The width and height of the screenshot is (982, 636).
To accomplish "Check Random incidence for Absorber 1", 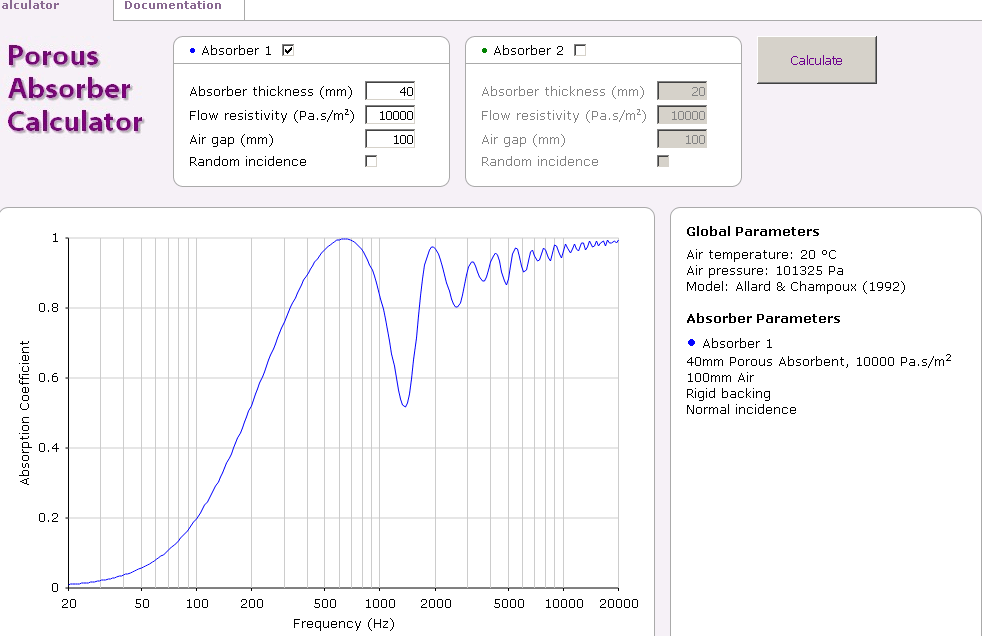I will click(371, 162).
